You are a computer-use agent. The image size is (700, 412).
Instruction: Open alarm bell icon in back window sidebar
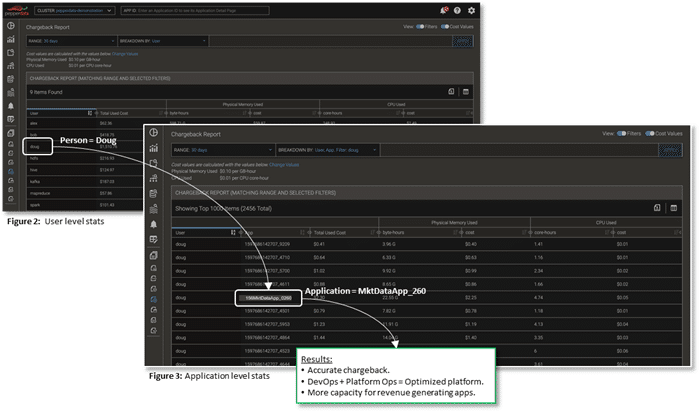coord(11,106)
